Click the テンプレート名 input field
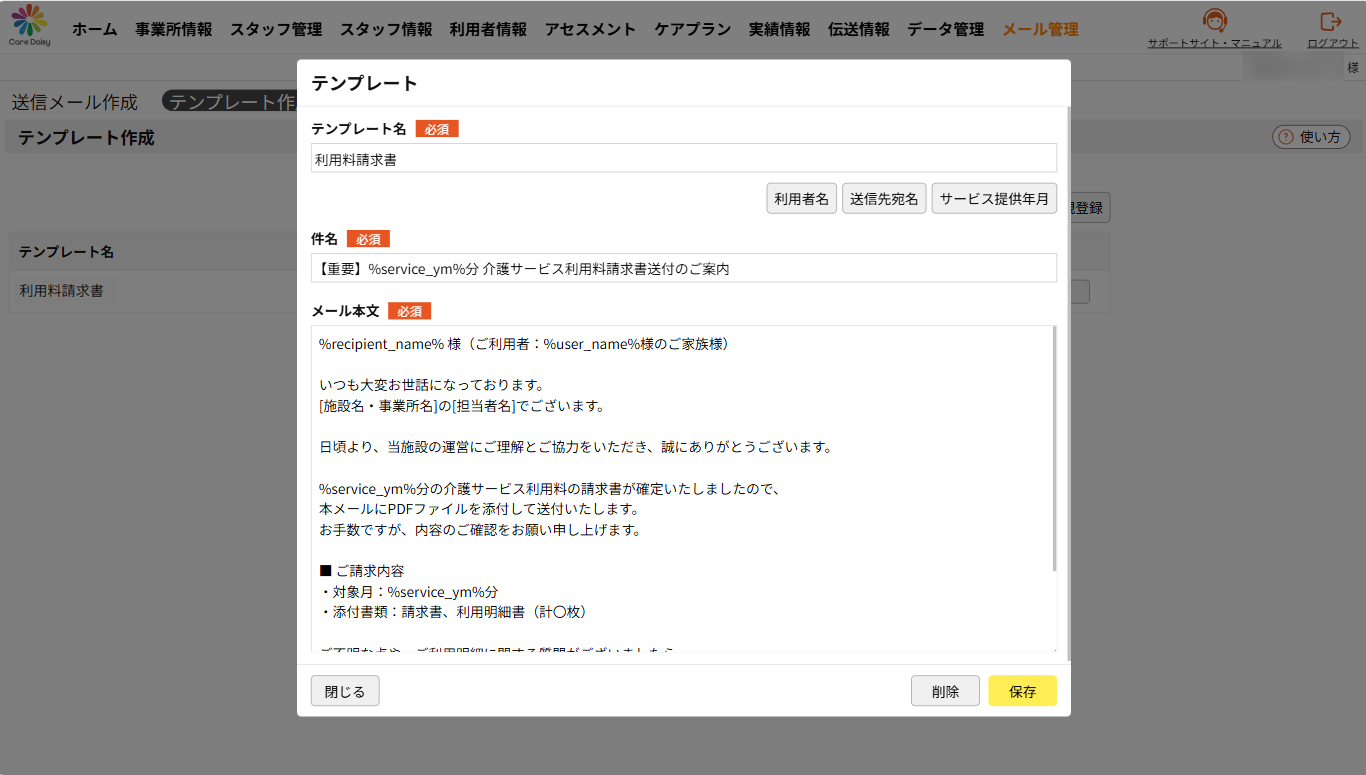 point(684,158)
